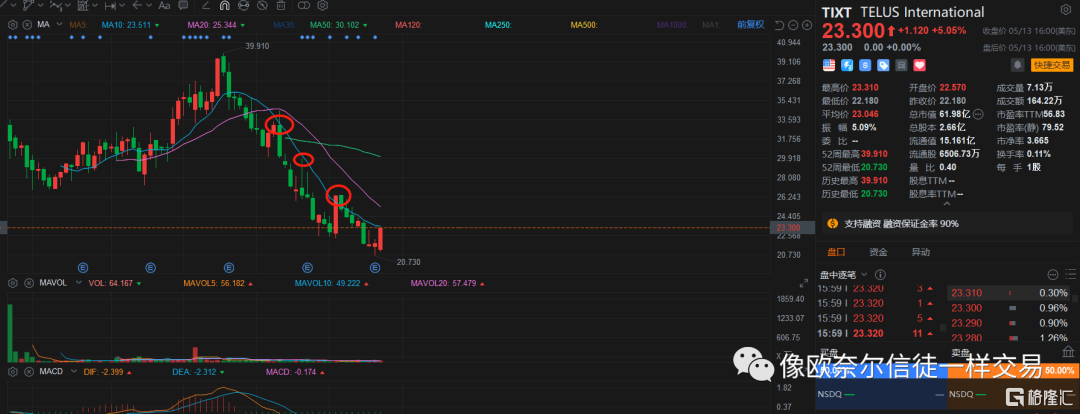Screen dimensions: 1080x414
Task: Open drawing toolbar settings gear
Action: [322, 6]
